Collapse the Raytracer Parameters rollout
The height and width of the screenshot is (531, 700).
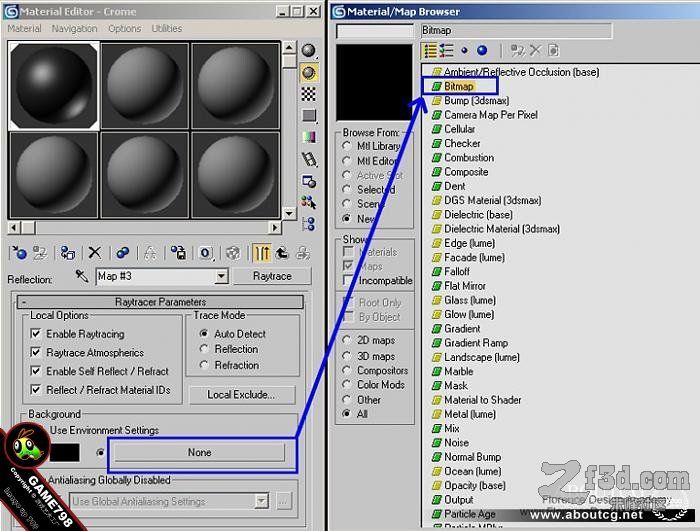tap(160, 302)
